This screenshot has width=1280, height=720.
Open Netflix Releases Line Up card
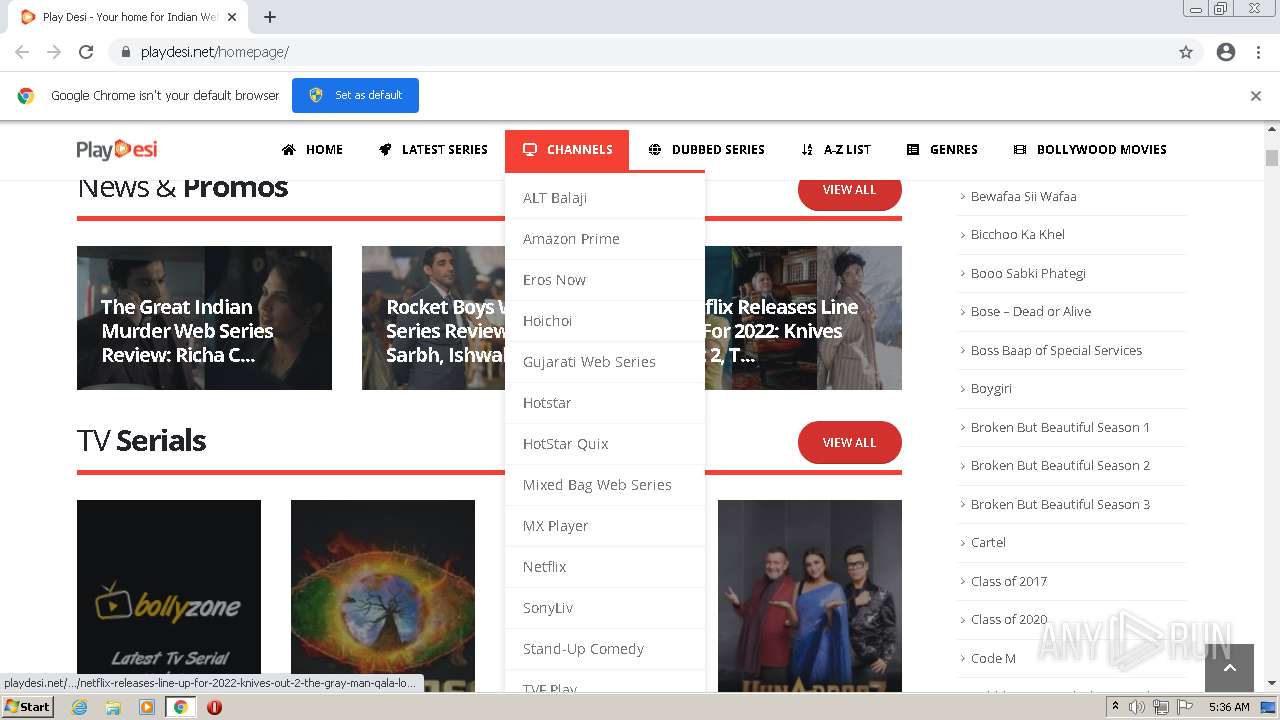pyautogui.click(x=803, y=318)
